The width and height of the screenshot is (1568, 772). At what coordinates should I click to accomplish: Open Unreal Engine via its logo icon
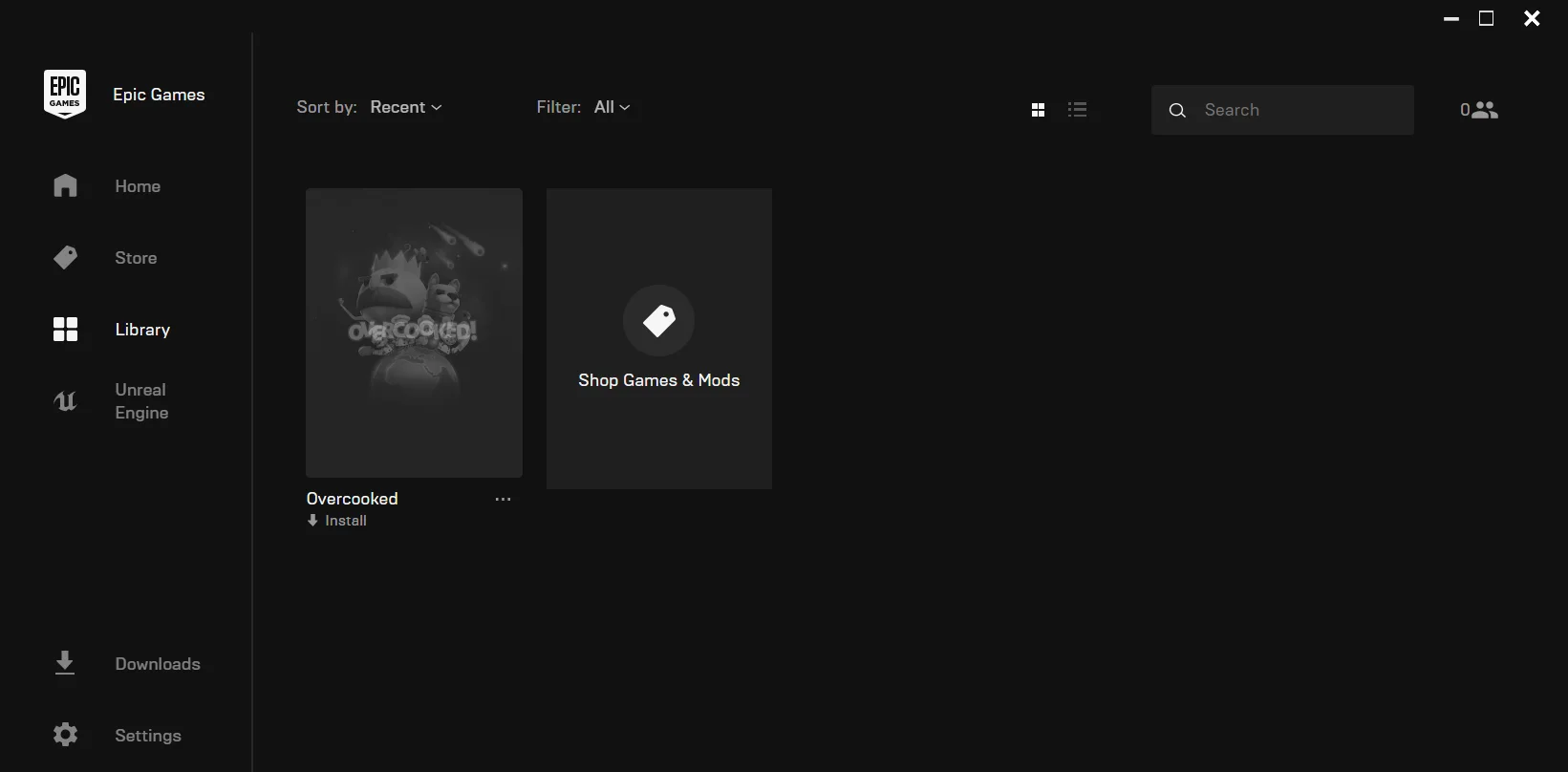[x=65, y=401]
